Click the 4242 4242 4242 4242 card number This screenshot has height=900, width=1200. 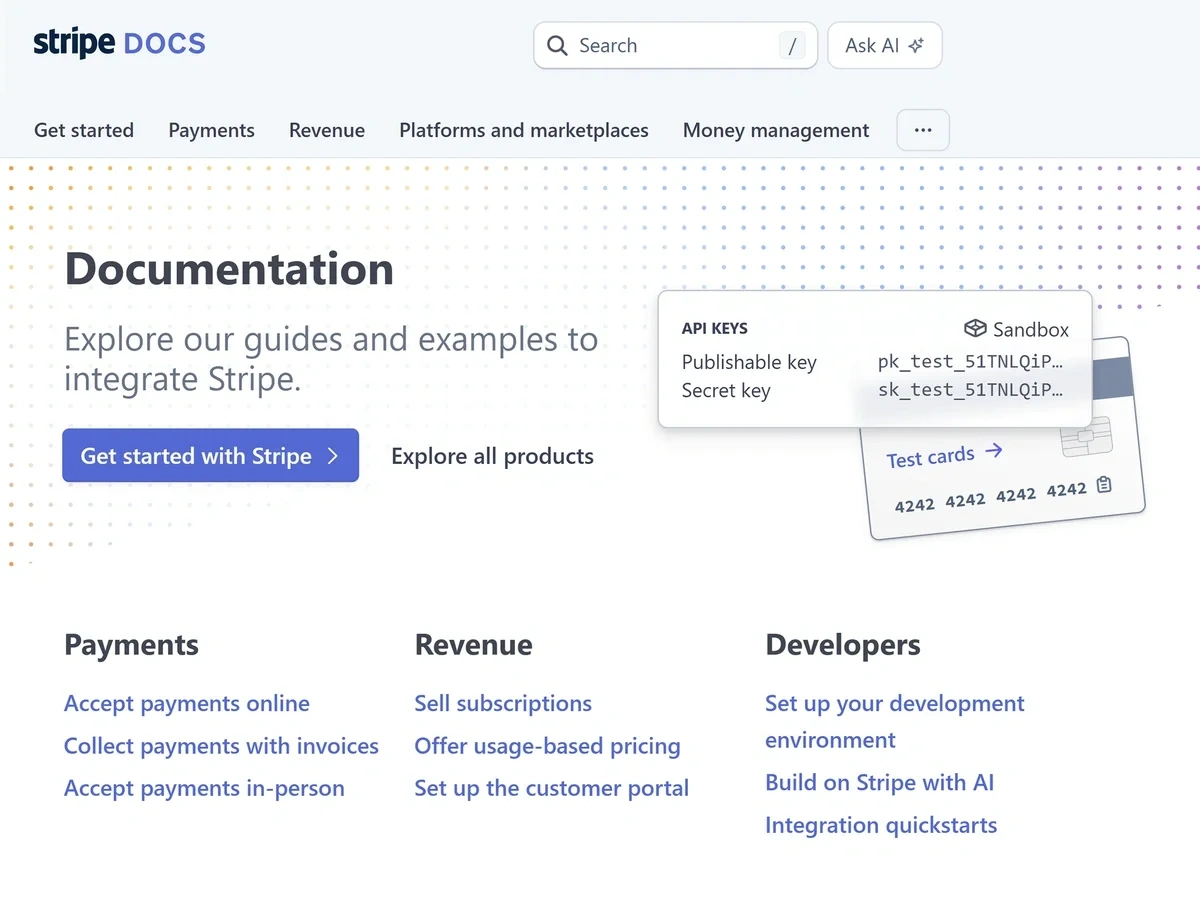(990, 497)
